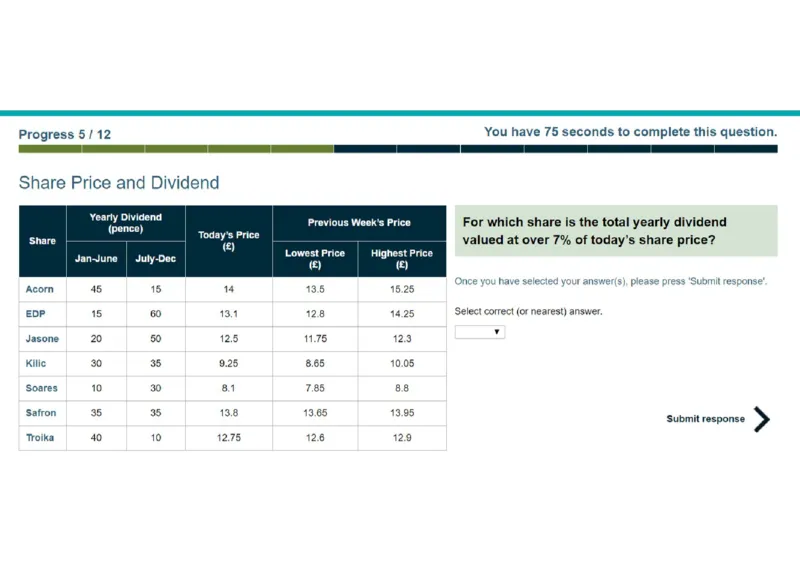Click the Today's Price (£) column header
The image size is (800, 565).
pos(228,241)
